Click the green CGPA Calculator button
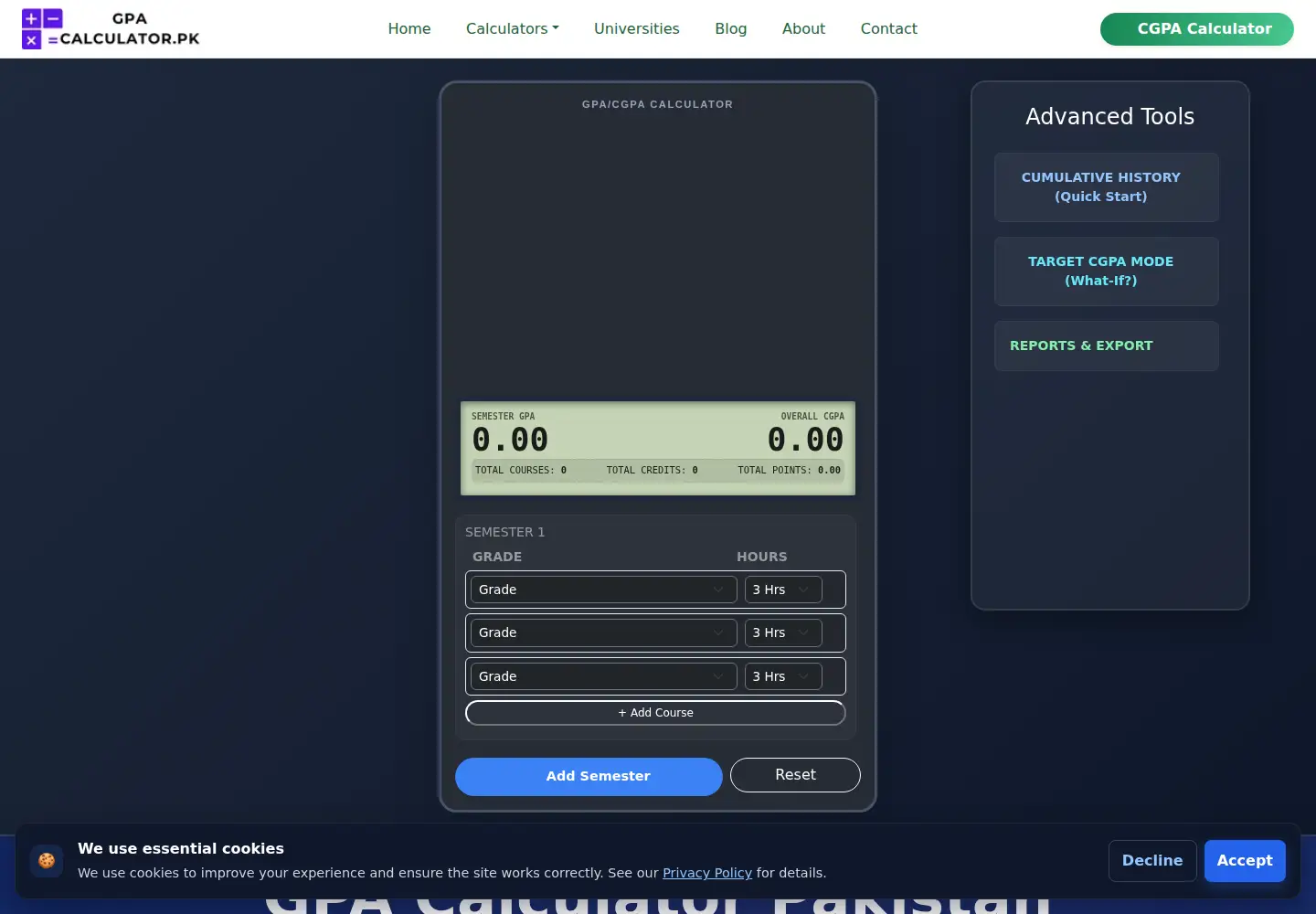Viewport: 1316px width, 914px height. [1197, 28]
